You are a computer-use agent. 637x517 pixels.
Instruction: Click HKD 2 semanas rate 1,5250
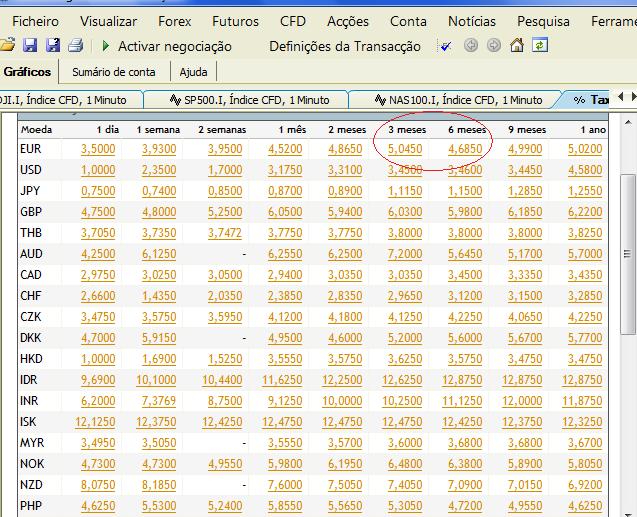pos(225,359)
